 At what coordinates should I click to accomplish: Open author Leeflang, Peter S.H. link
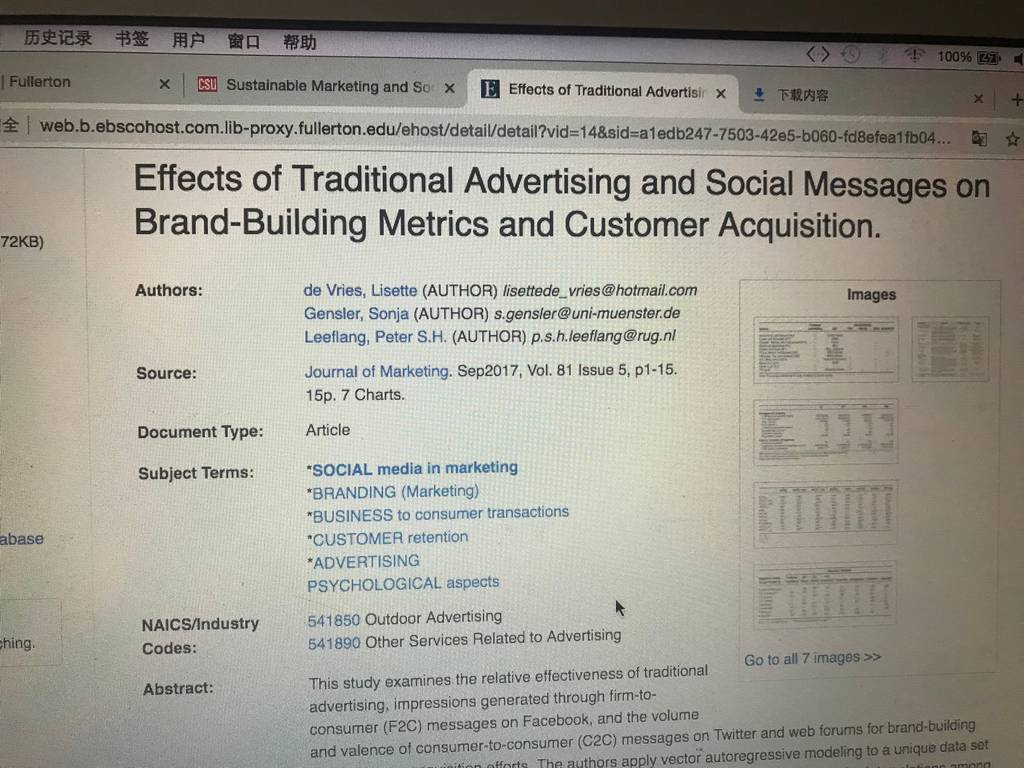click(375, 337)
